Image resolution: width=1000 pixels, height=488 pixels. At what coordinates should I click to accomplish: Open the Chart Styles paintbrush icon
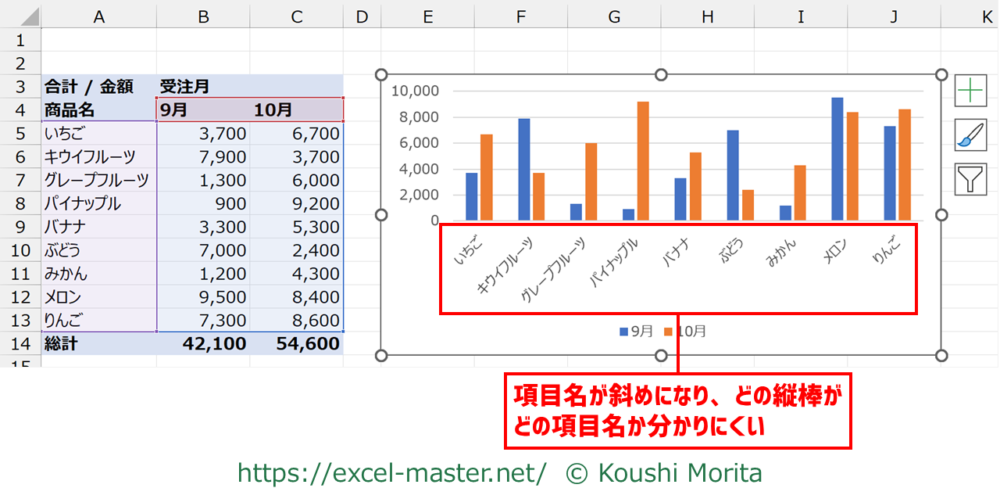pyautogui.click(x=970, y=135)
